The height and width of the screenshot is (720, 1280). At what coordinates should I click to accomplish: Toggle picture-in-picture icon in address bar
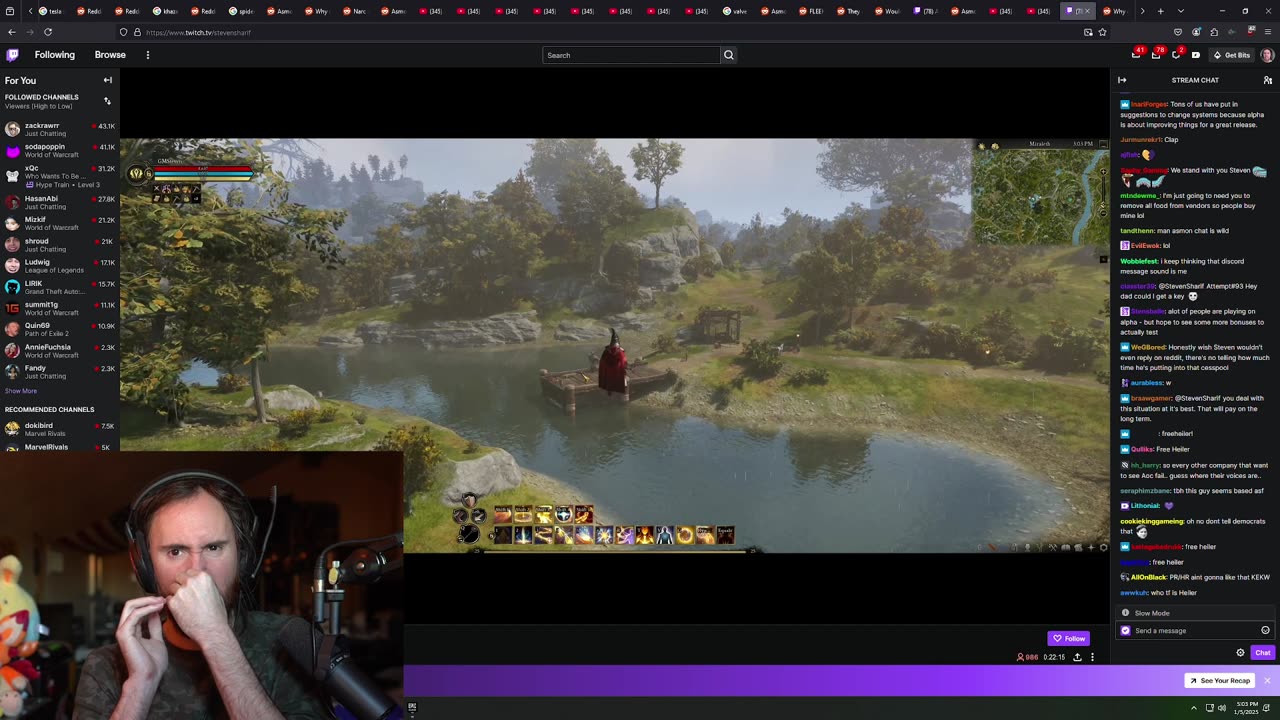[1088, 32]
